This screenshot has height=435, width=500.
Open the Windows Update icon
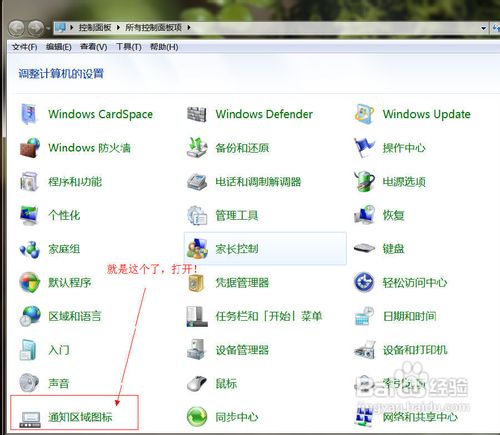click(x=364, y=114)
